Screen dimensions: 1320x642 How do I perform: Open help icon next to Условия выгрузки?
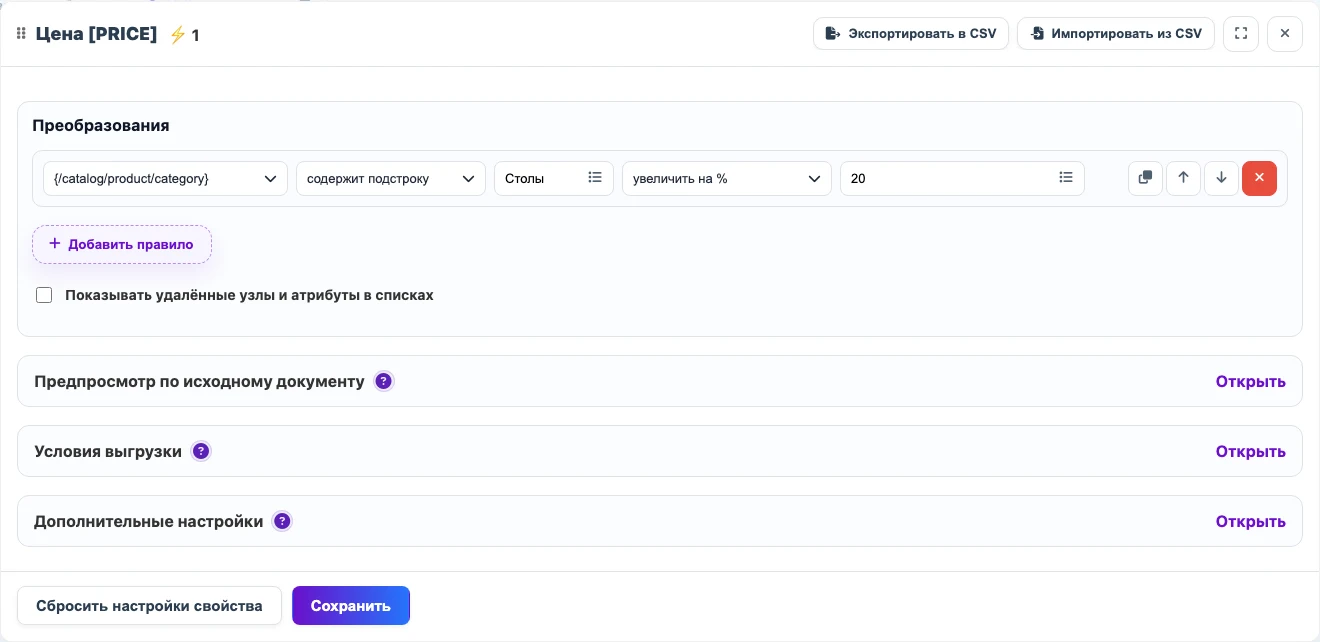[201, 451]
